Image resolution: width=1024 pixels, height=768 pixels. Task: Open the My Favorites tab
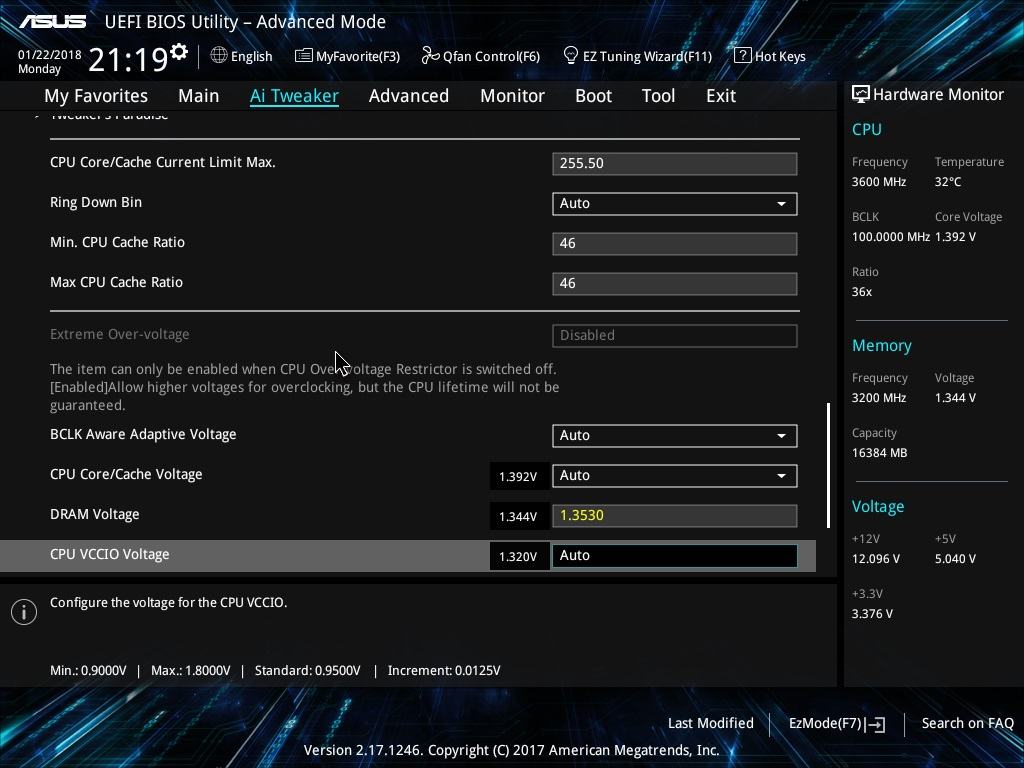pos(96,96)
